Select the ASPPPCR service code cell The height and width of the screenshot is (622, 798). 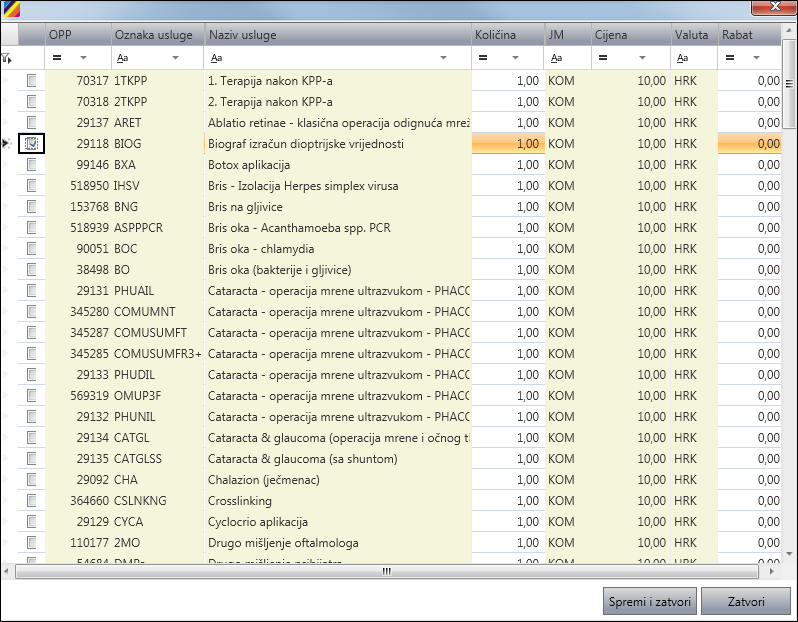(x=158, y=228)
